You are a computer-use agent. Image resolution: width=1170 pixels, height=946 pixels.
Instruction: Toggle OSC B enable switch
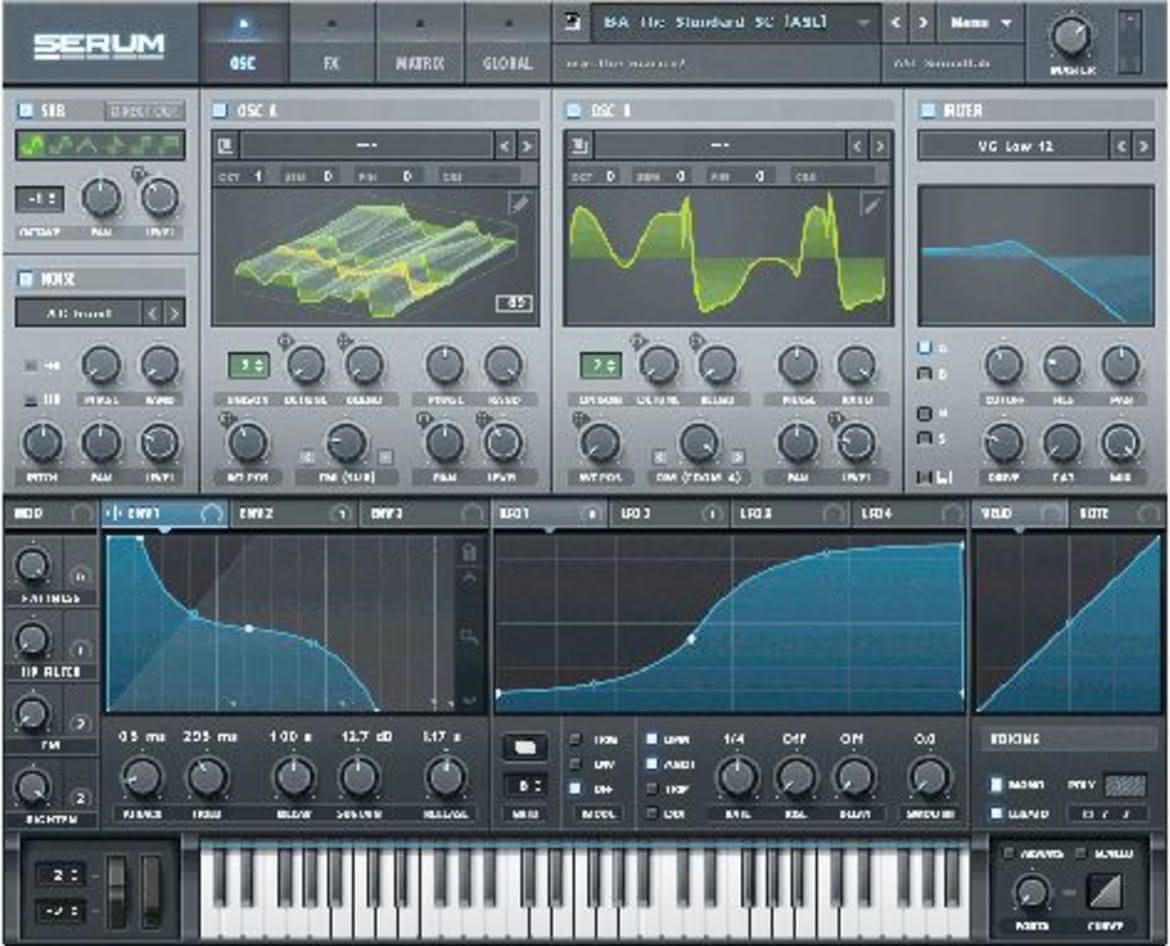pos(574,110)
